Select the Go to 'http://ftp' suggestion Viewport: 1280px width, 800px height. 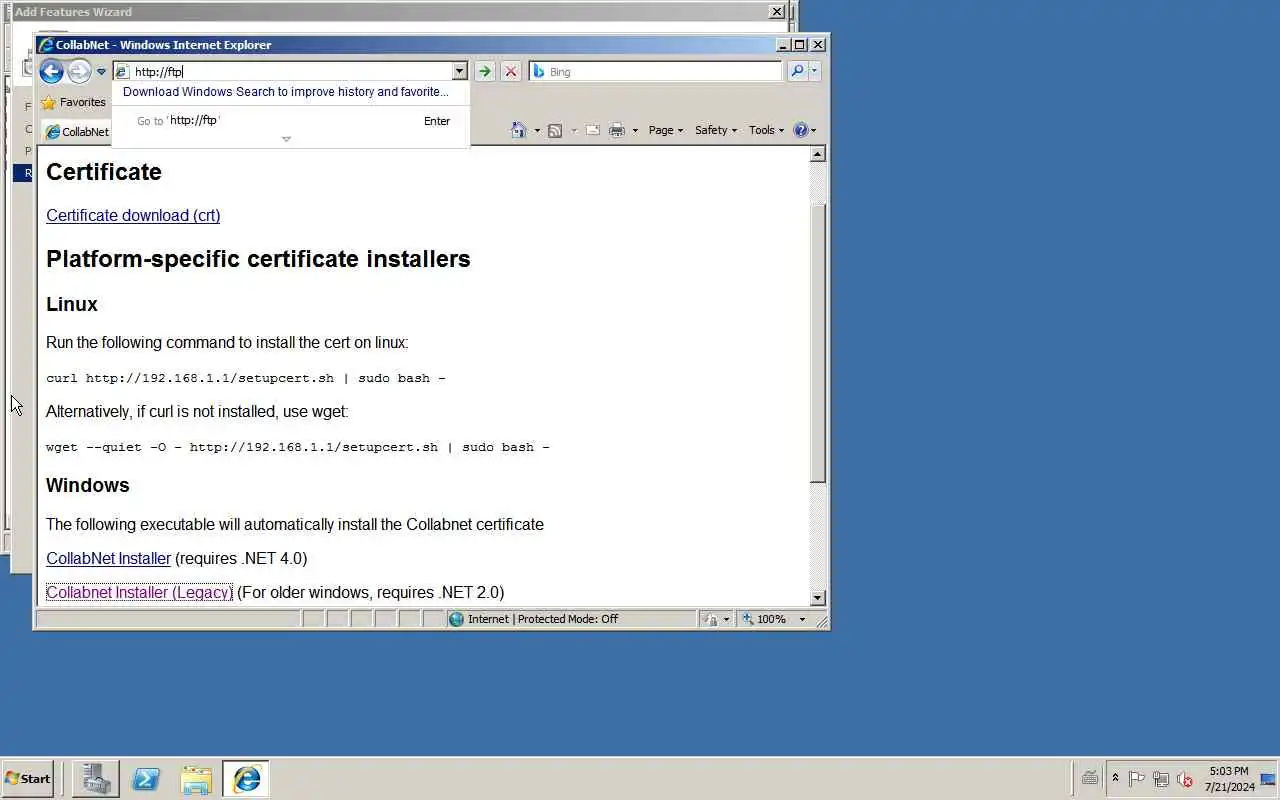pos(290,121)
